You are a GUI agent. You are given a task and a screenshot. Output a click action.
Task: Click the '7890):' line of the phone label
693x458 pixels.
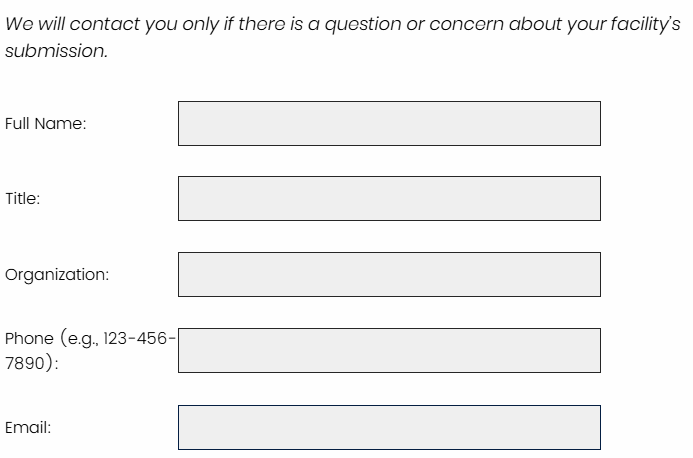(31, 363)
